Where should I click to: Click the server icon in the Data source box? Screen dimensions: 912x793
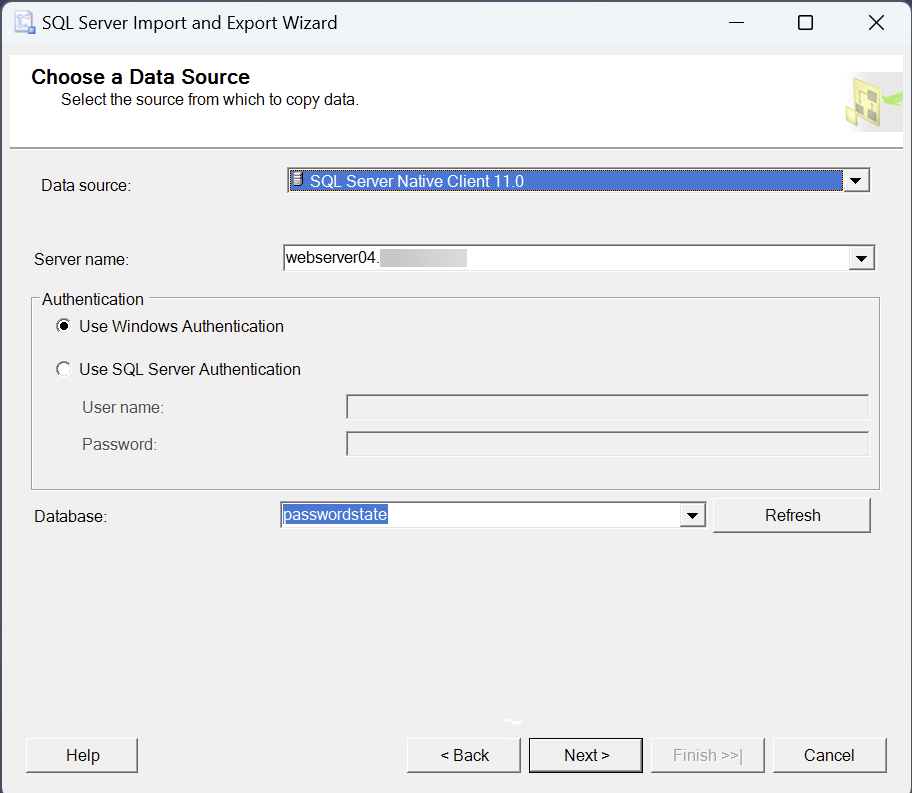click(297, 180)
